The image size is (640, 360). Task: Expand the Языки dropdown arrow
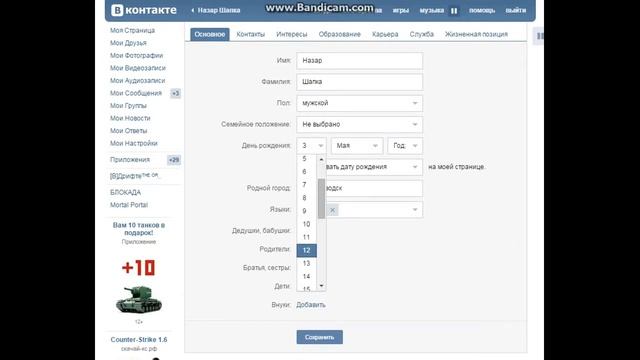click(x=415, y=210)
